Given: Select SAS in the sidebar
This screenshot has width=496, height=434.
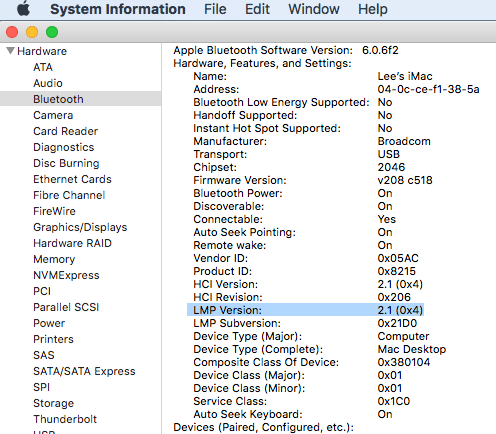Looking at the screenshot, I should pos(44,355).
